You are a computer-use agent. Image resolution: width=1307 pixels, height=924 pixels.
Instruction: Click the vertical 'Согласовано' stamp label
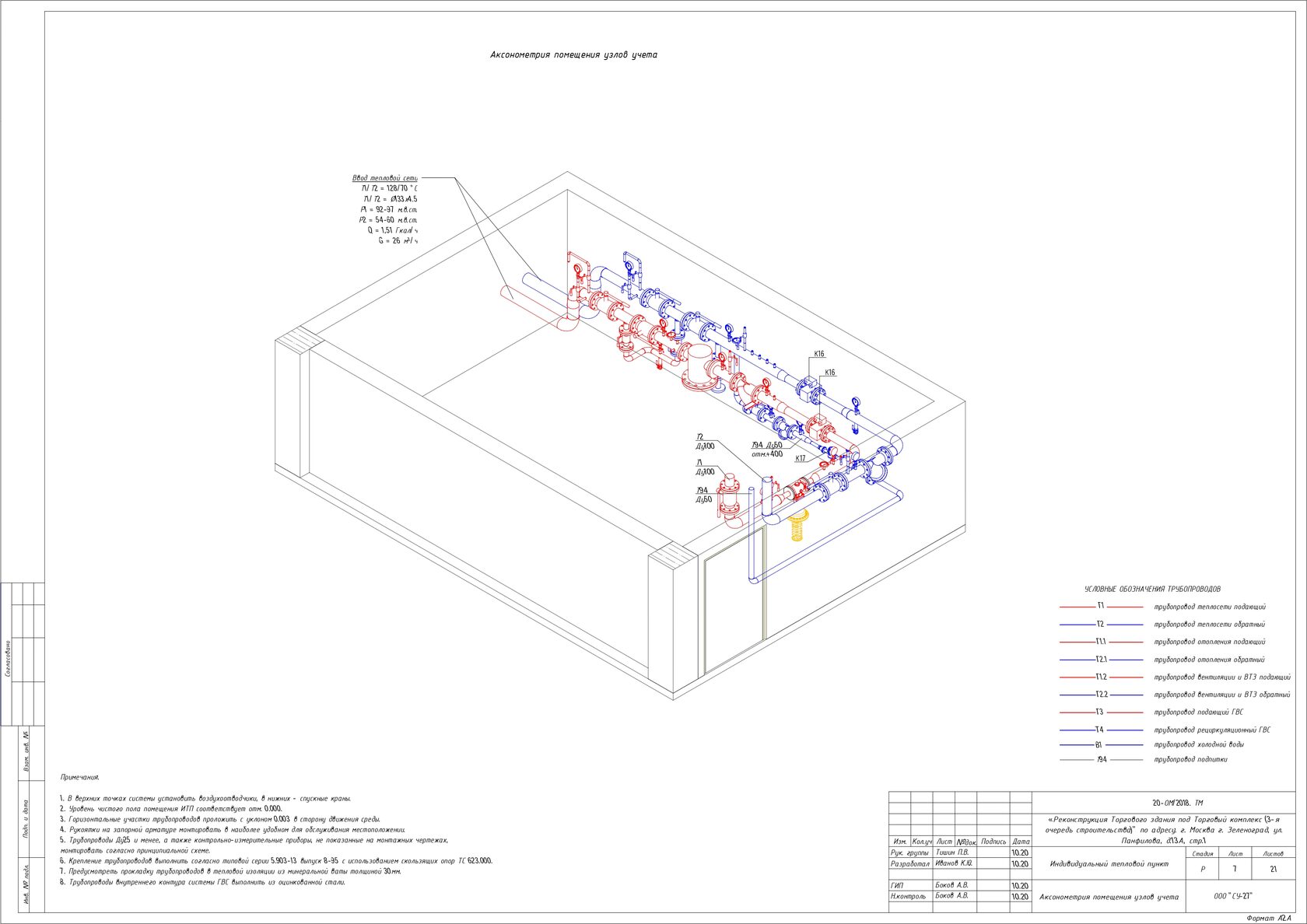pos(8,659)
